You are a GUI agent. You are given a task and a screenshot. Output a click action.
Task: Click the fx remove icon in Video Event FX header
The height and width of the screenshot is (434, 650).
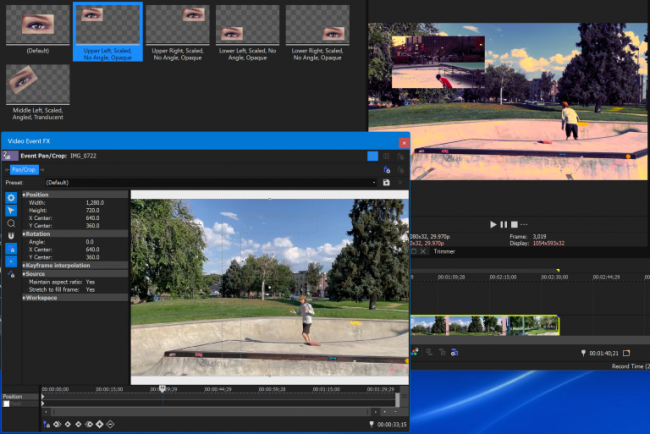400,156
